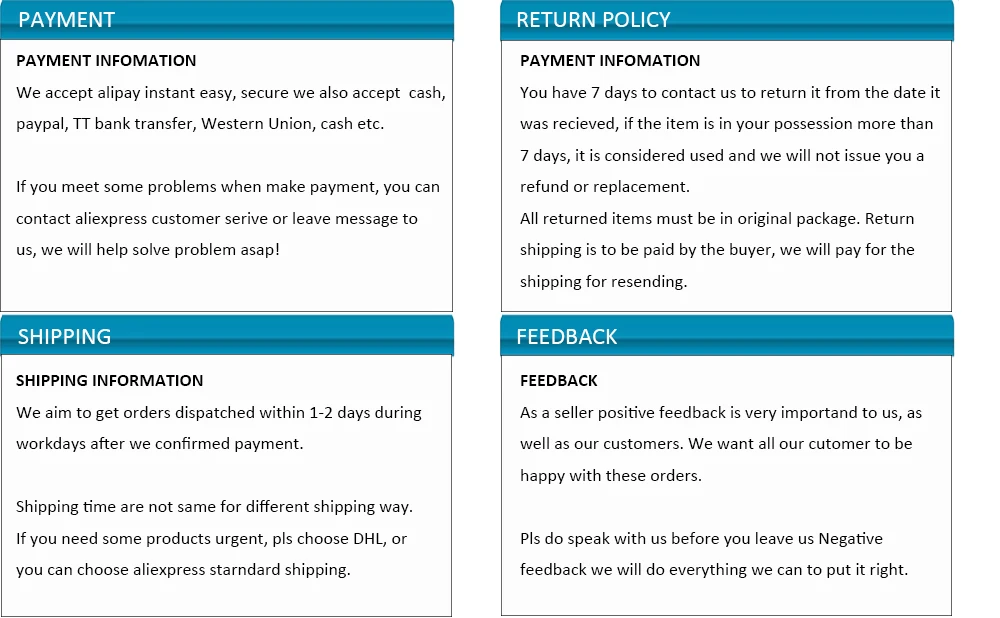Viewport: 1000px width, 618px height.
Task: Click 'you can choose aliexpress starndard shipping.' line
Action: pos(183,570)
